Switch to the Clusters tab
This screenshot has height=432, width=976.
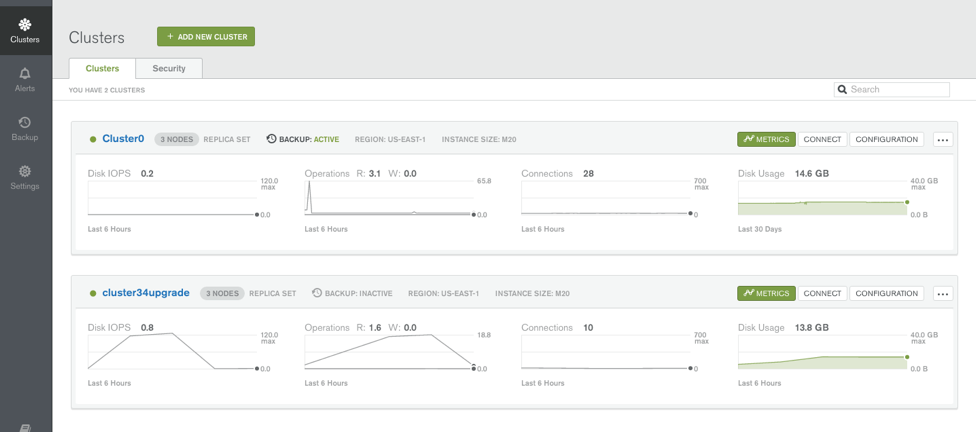click(102, 68)
